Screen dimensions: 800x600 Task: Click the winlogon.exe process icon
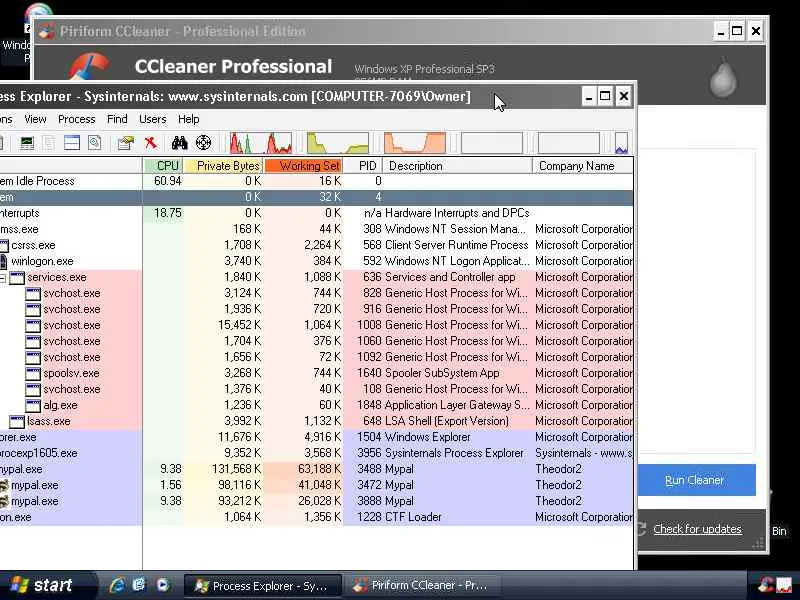pyautogui.click(x=3, y=261)
